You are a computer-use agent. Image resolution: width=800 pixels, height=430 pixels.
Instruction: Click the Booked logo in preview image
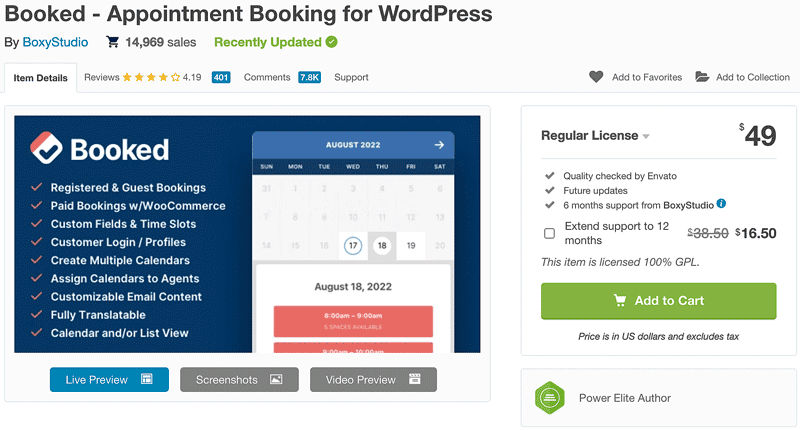tap(99, 149)
